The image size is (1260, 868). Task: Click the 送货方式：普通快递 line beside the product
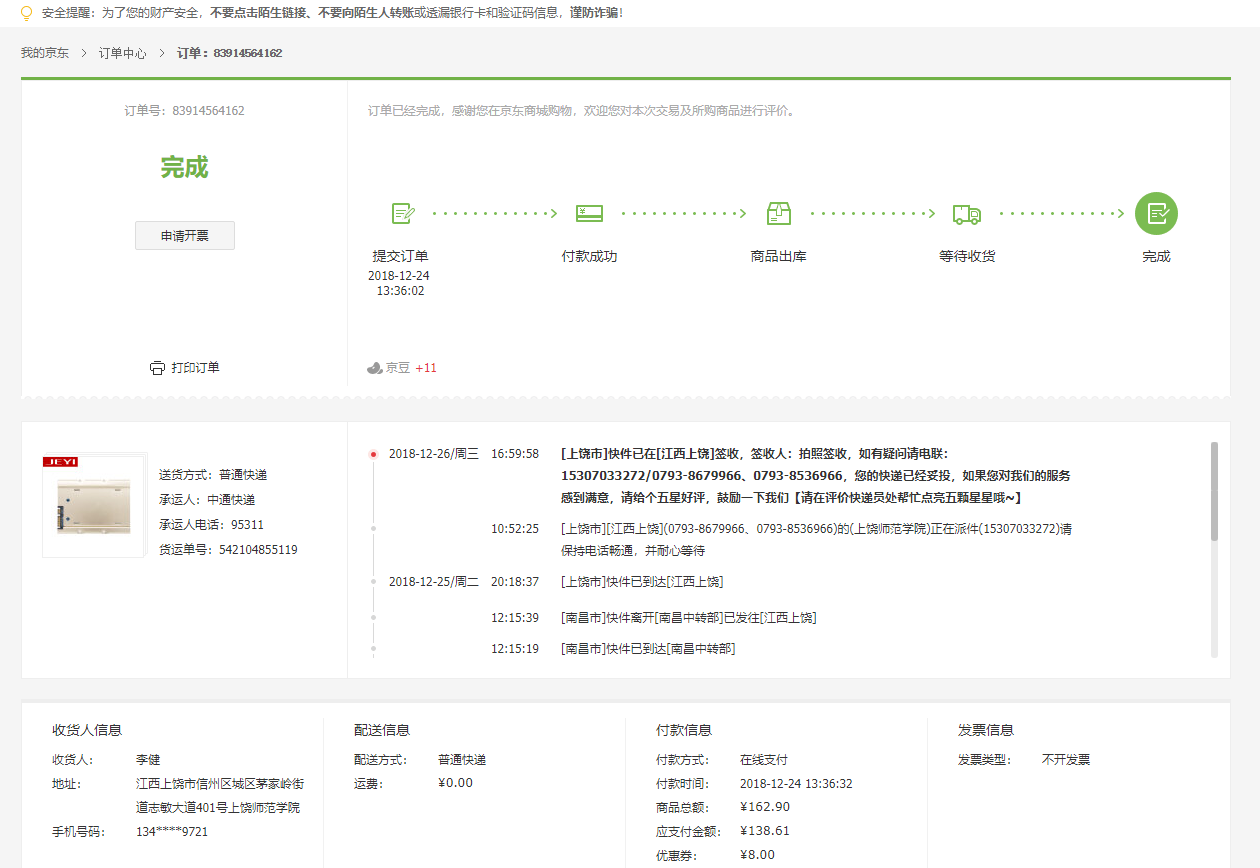pyautogui.click(x=213, y=475)
